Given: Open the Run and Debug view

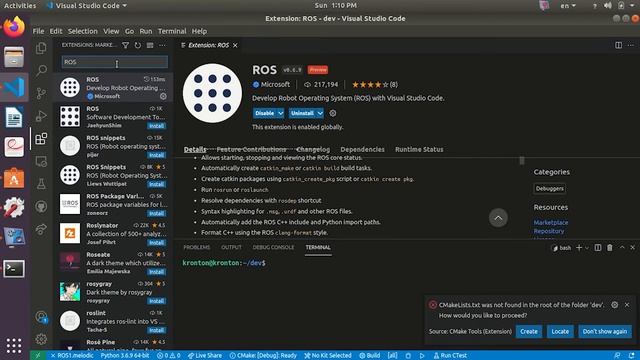Looking at the screenshot, I should click(41, 116).
